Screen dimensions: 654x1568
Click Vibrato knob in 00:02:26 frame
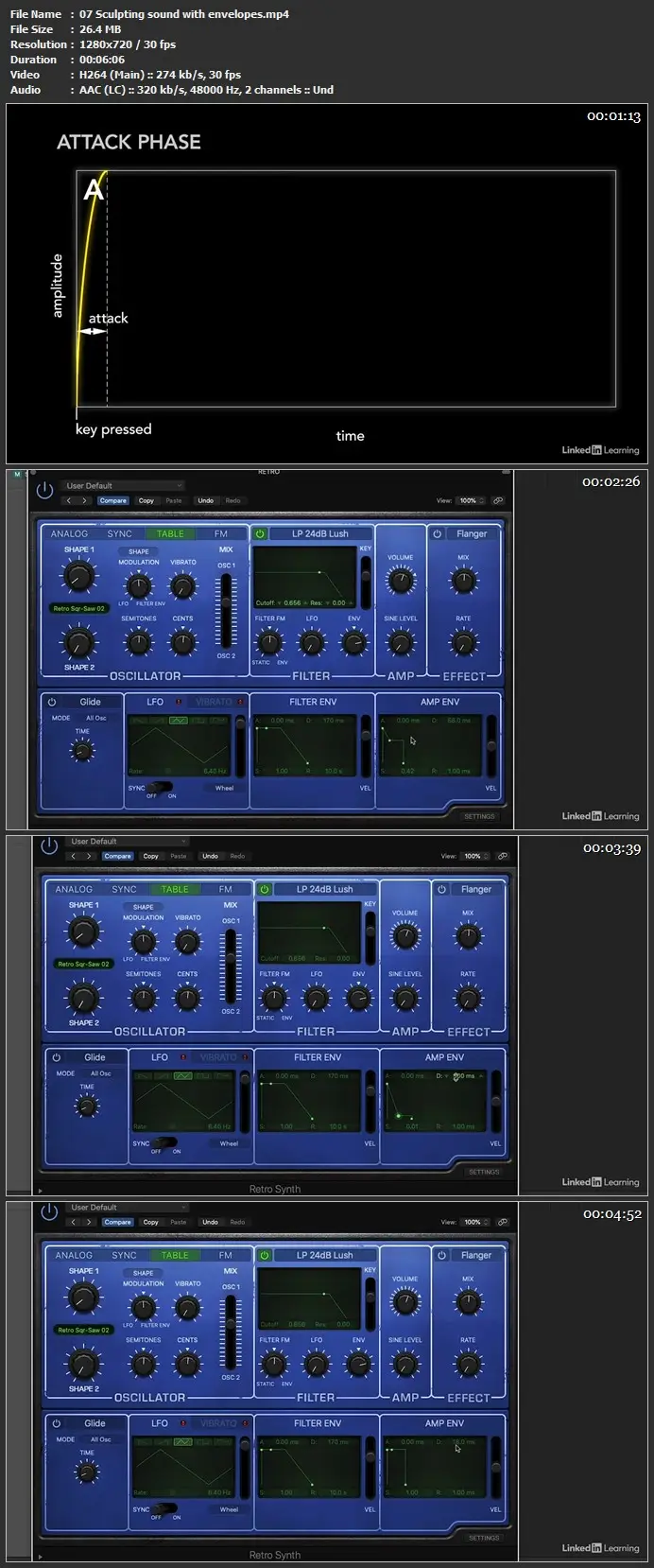tap(183, 586)
